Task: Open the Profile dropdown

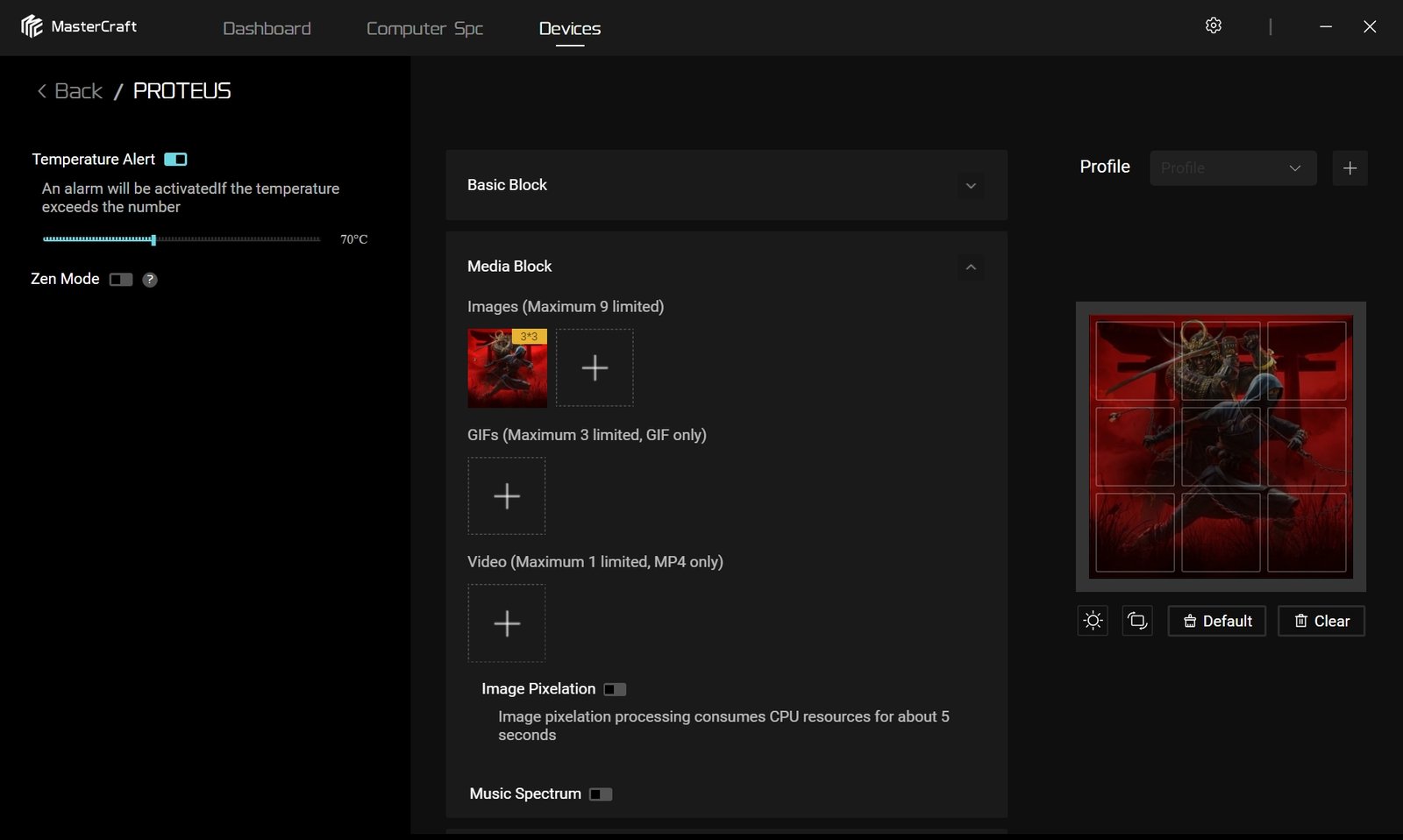Action: (x=1232, y=168)
